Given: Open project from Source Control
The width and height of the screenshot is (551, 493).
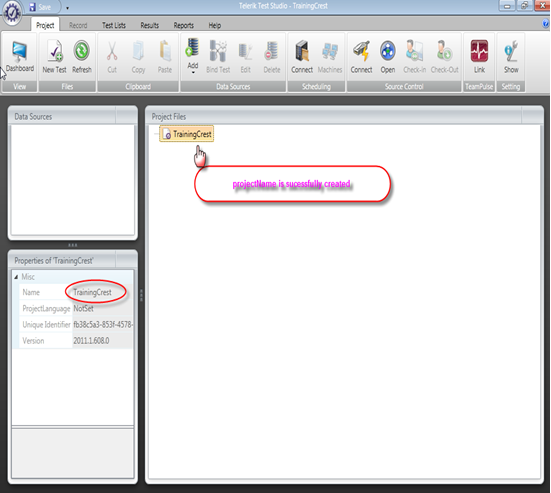Looking at the screenshot, I should tap(388, 56).
